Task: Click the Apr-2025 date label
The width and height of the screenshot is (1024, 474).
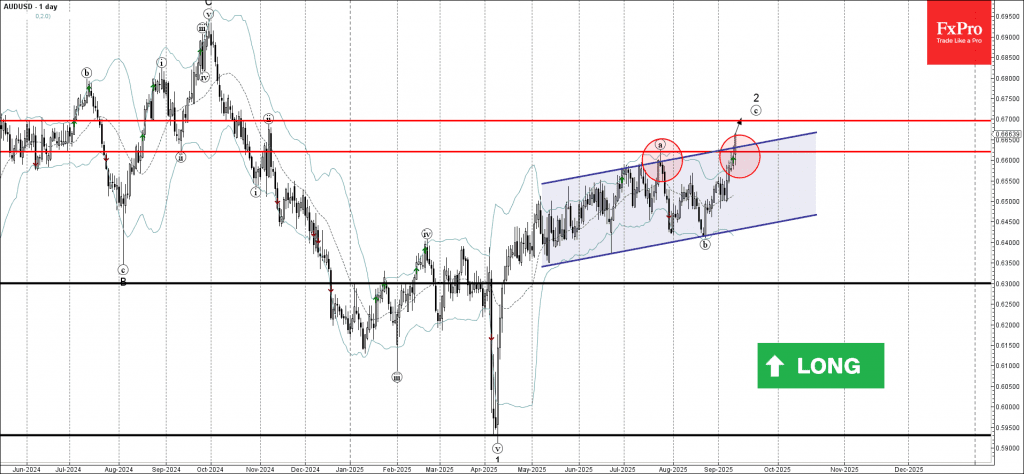Action: 484,469
